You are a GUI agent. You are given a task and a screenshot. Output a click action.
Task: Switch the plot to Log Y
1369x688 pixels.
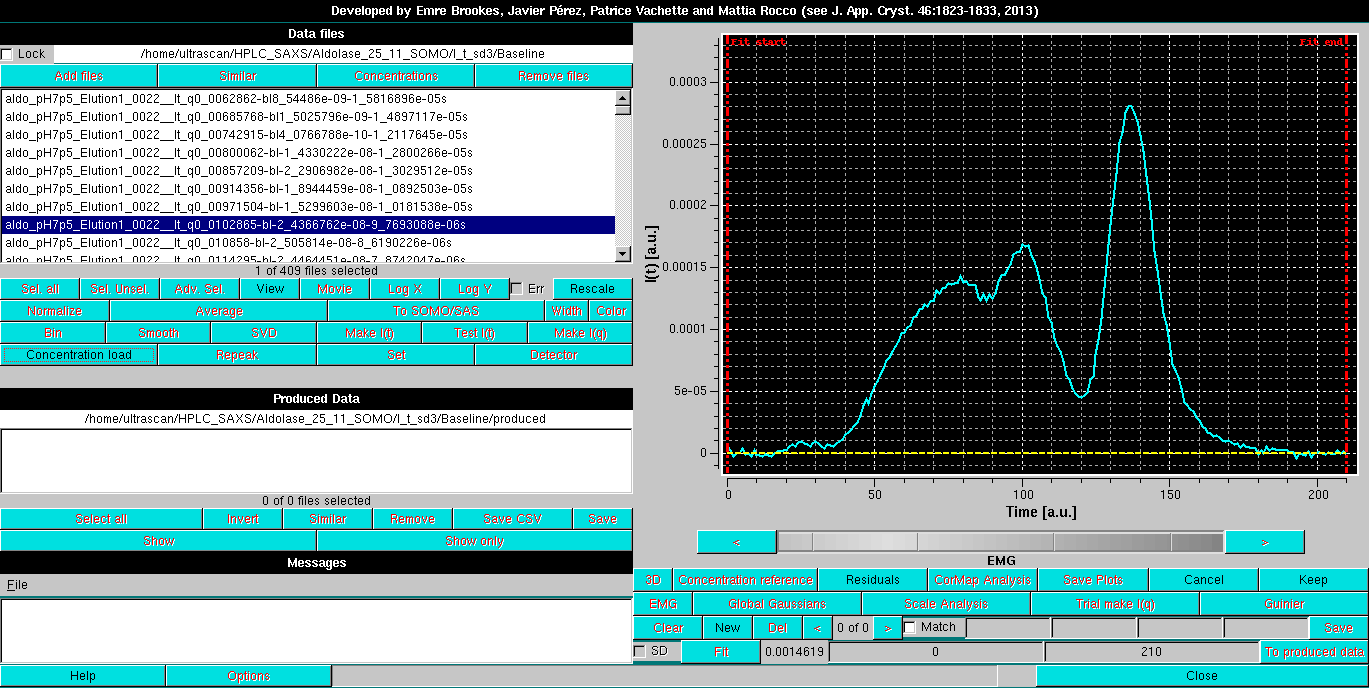click(474, 288)
